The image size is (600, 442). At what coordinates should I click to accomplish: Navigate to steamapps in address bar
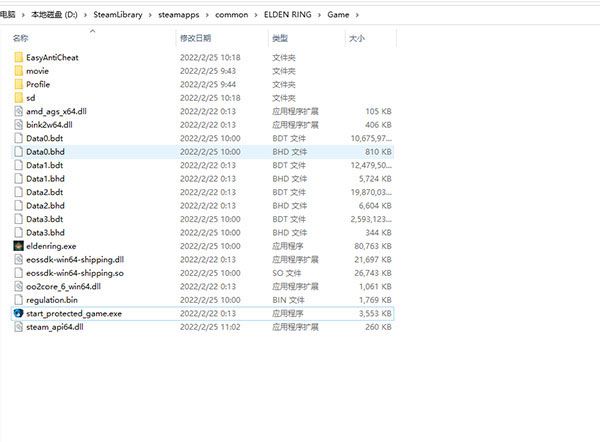click(179, 15)
